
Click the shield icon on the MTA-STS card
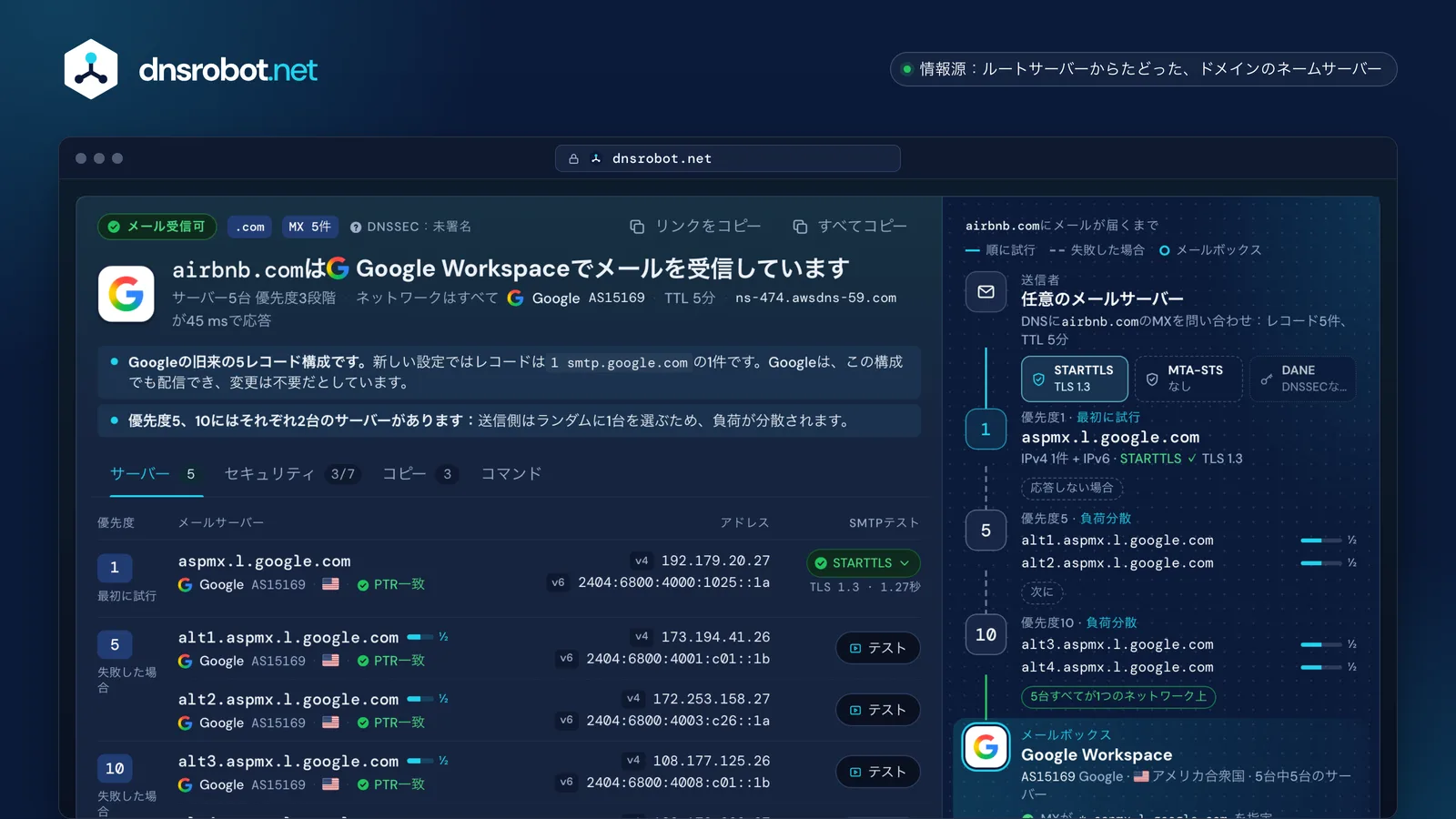[1152, 379]
